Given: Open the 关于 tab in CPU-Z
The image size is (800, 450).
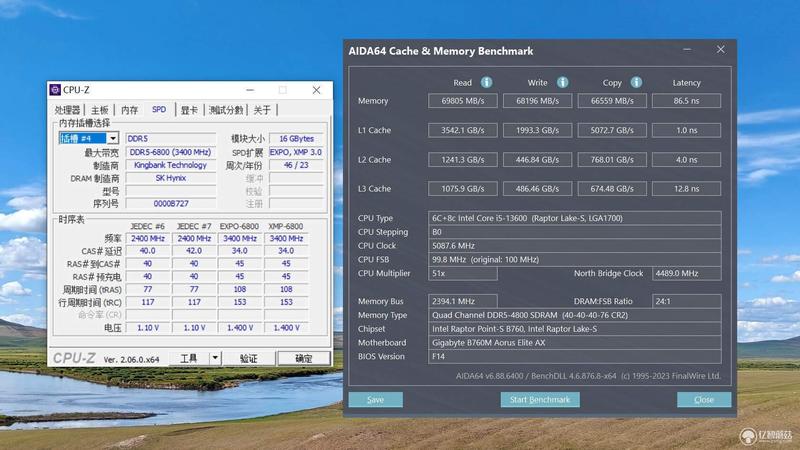Looking at the screenshot, I should click(x=262, y=110).
